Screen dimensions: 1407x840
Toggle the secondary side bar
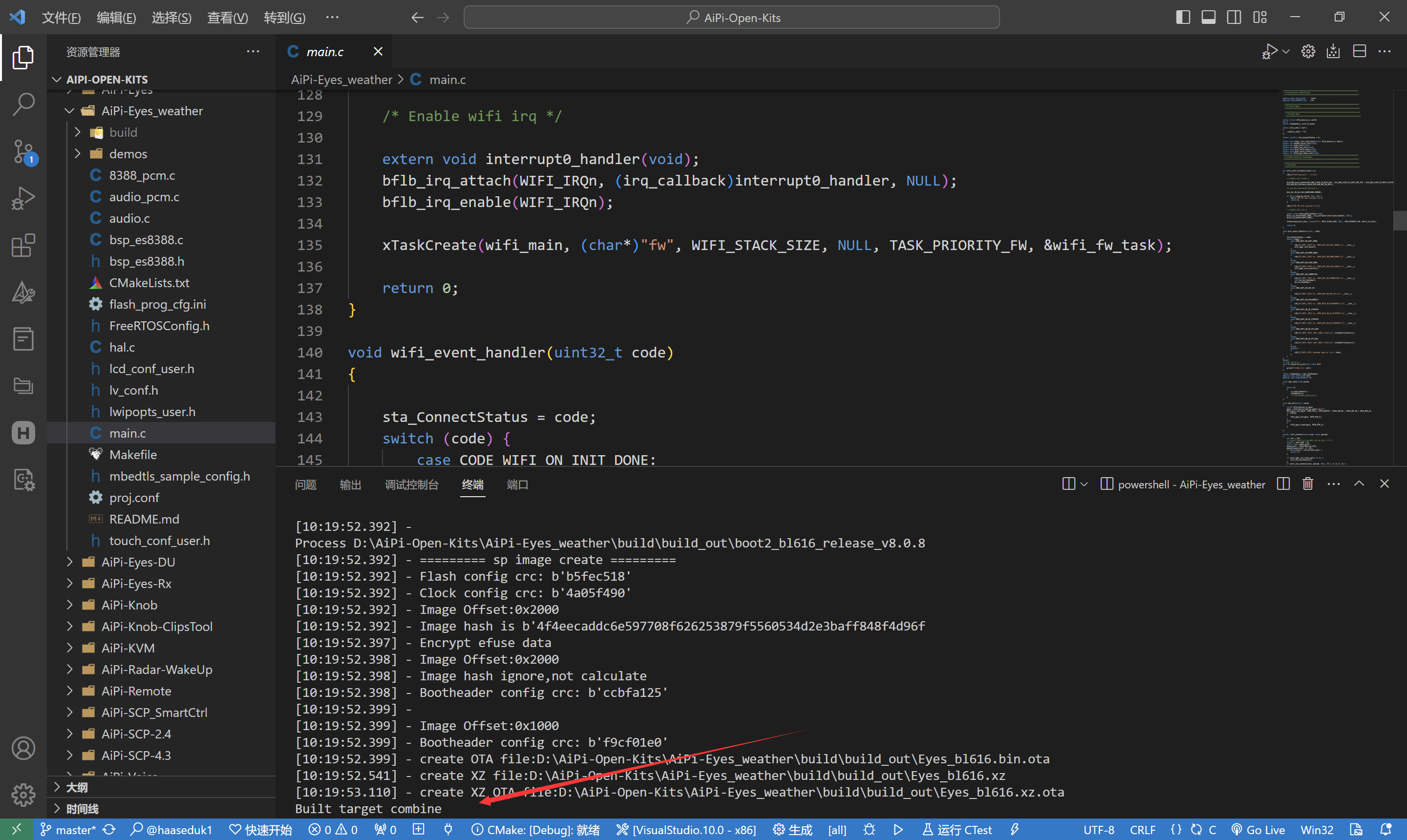pos(1234,18)
